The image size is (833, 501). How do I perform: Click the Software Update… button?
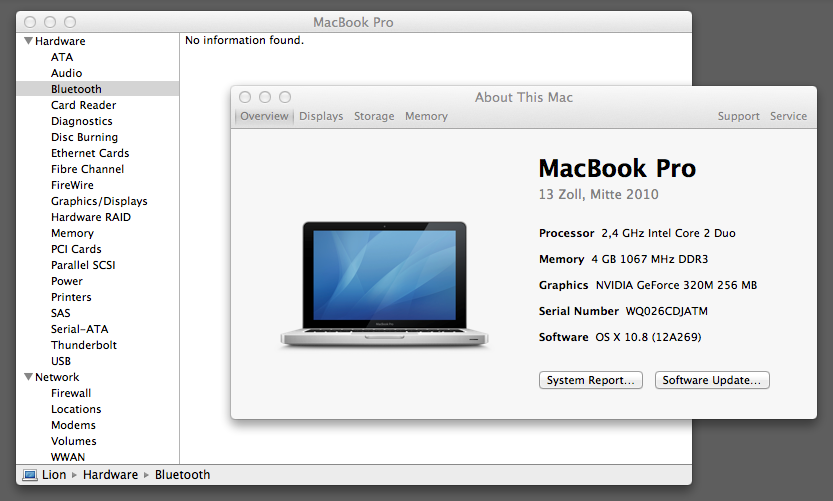pos(712,380)
